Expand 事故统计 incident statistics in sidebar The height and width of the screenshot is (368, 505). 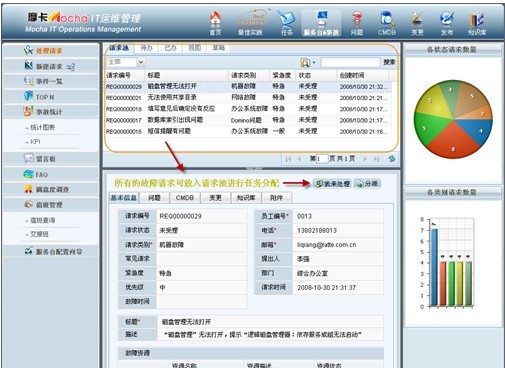click(50, 112)
